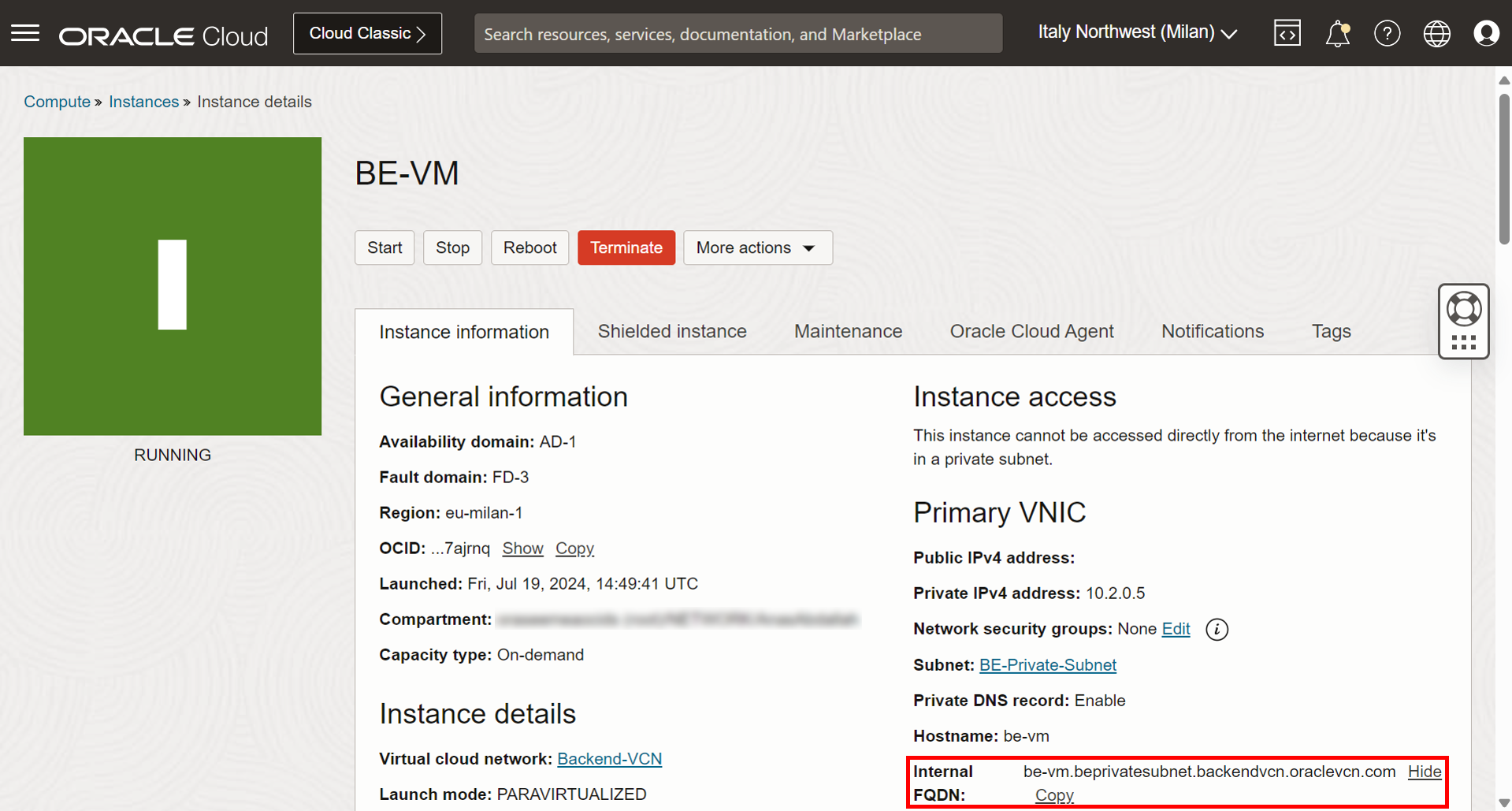The width and height of the screenshot is (1512, 811).
Task: Select the private IP 10.2.0.5 text
Action: [x=1115, y=593]
